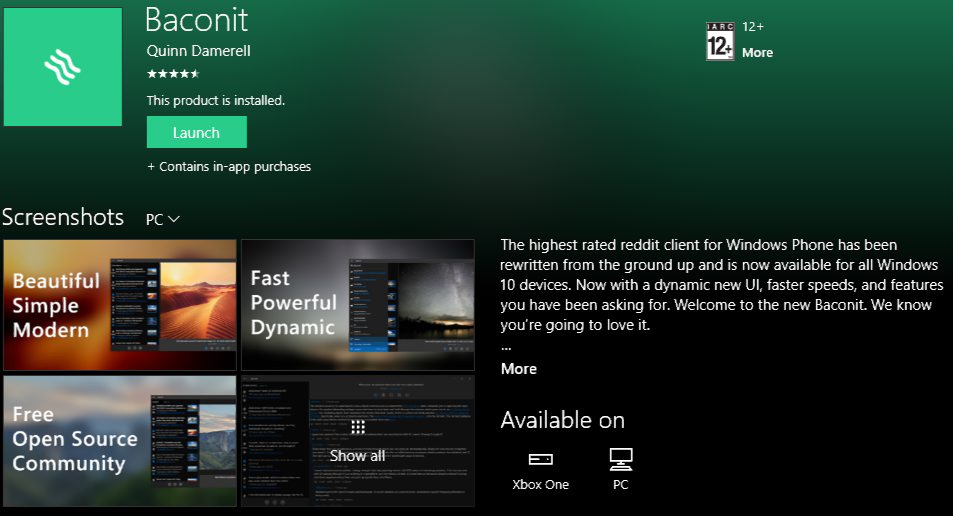Launch the Baconit app

[x=196, y=132]
